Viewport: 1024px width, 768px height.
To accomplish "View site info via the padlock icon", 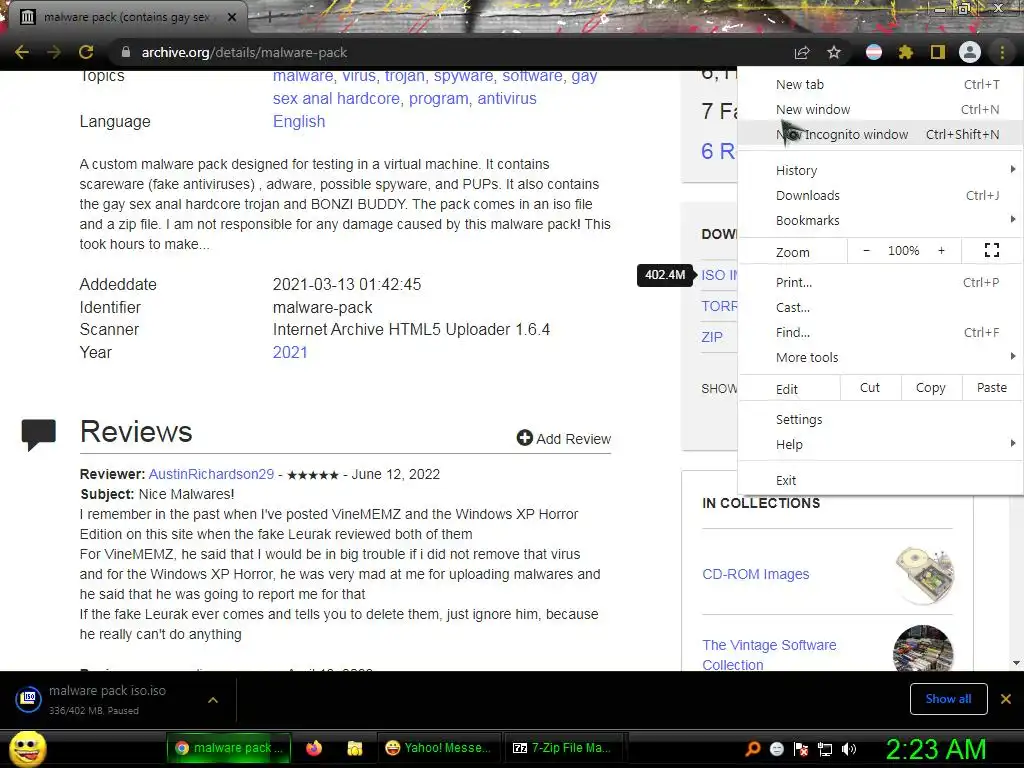I will pyautogui.click(x=126, y=52).
